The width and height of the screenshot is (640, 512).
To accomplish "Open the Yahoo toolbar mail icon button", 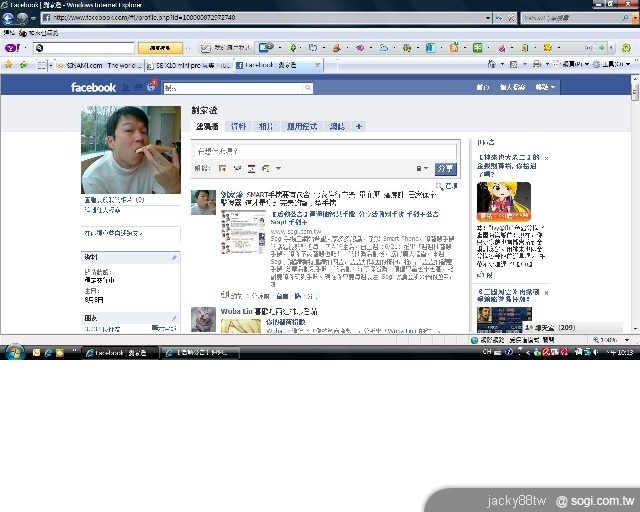I will pyautogui.click(x=205, y=48).
